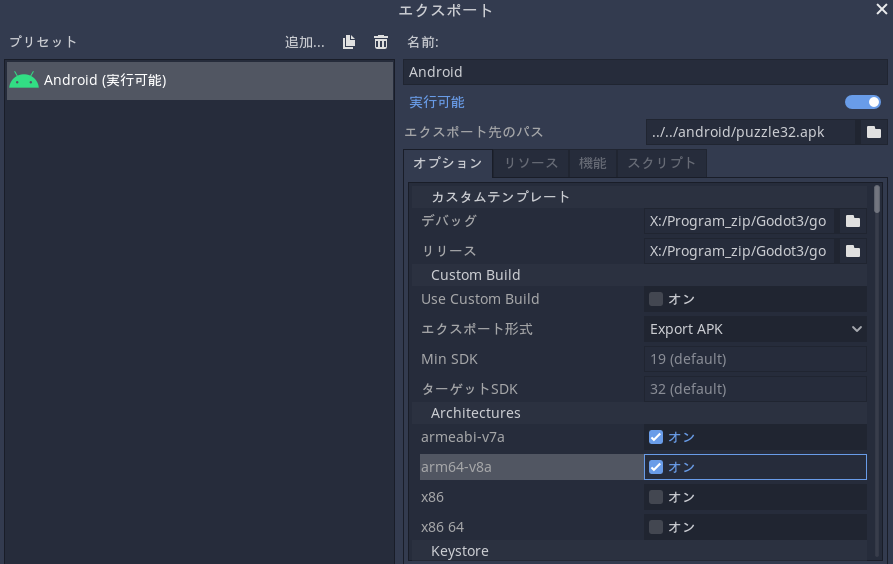Enable x86 architecture checkbox
The width and height of the screenshot is (893, 564).
[x=656, y=497]
